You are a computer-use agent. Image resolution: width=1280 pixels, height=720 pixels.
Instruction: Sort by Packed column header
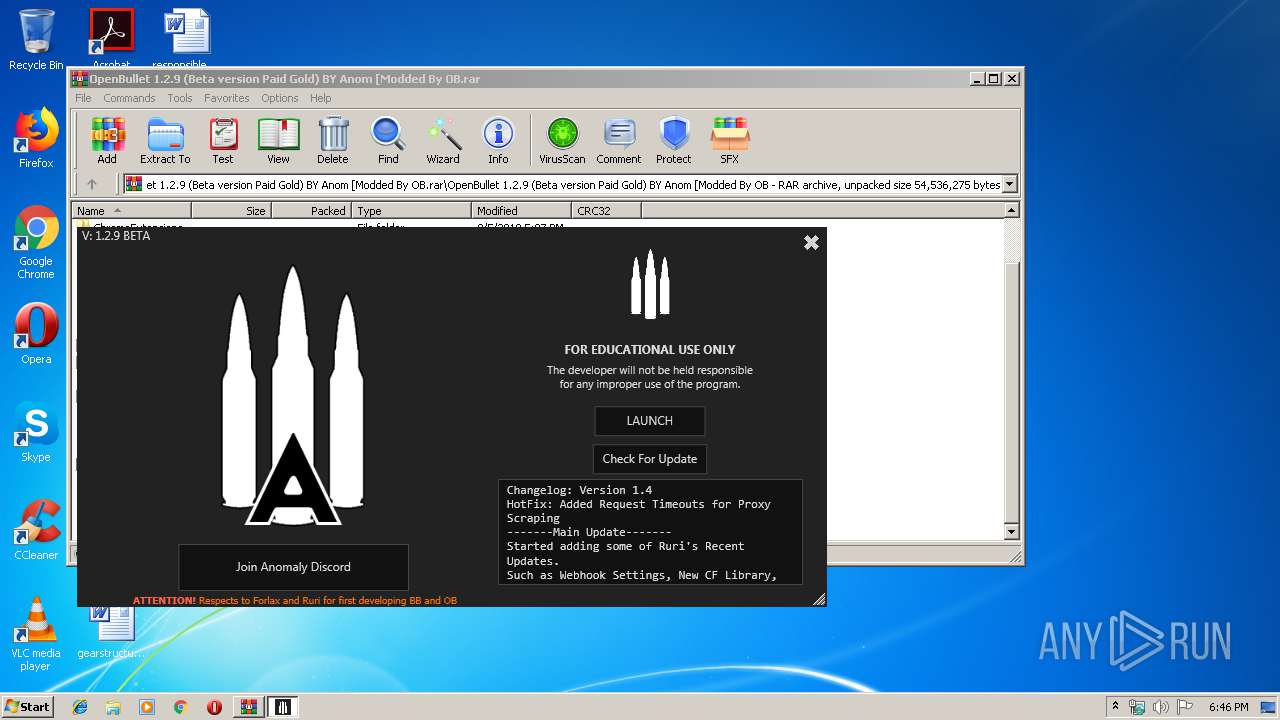[x=311, y=210]
